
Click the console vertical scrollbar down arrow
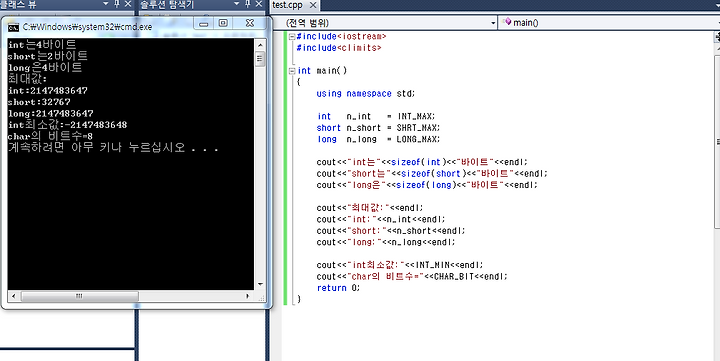click(x=260, y=284)
